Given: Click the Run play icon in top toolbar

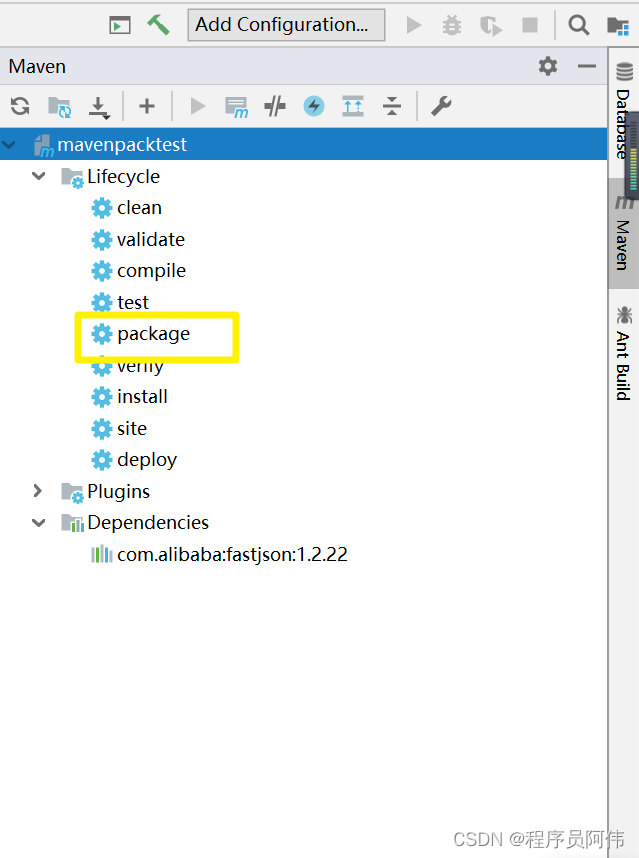Looking at the screenshot, I should point(414,25).
